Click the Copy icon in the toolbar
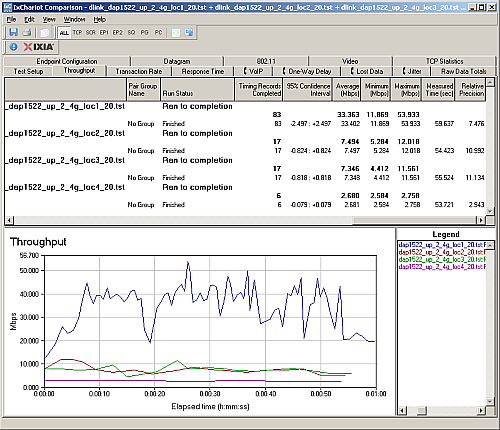500x430 pixels. tap(44, 32)
